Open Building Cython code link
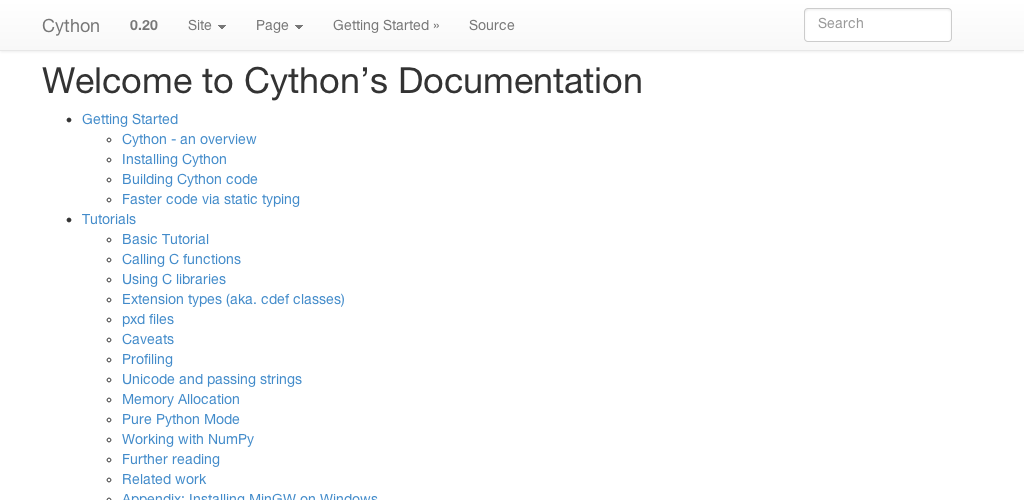Image resolution: width=1024 pixels, height=500 pixels. coord(190,179)
